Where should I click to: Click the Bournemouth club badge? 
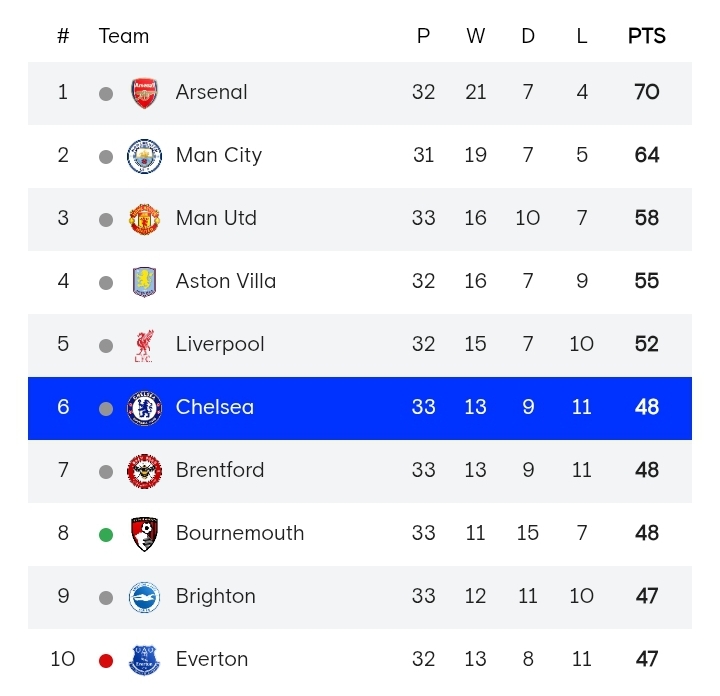[144, 534]
